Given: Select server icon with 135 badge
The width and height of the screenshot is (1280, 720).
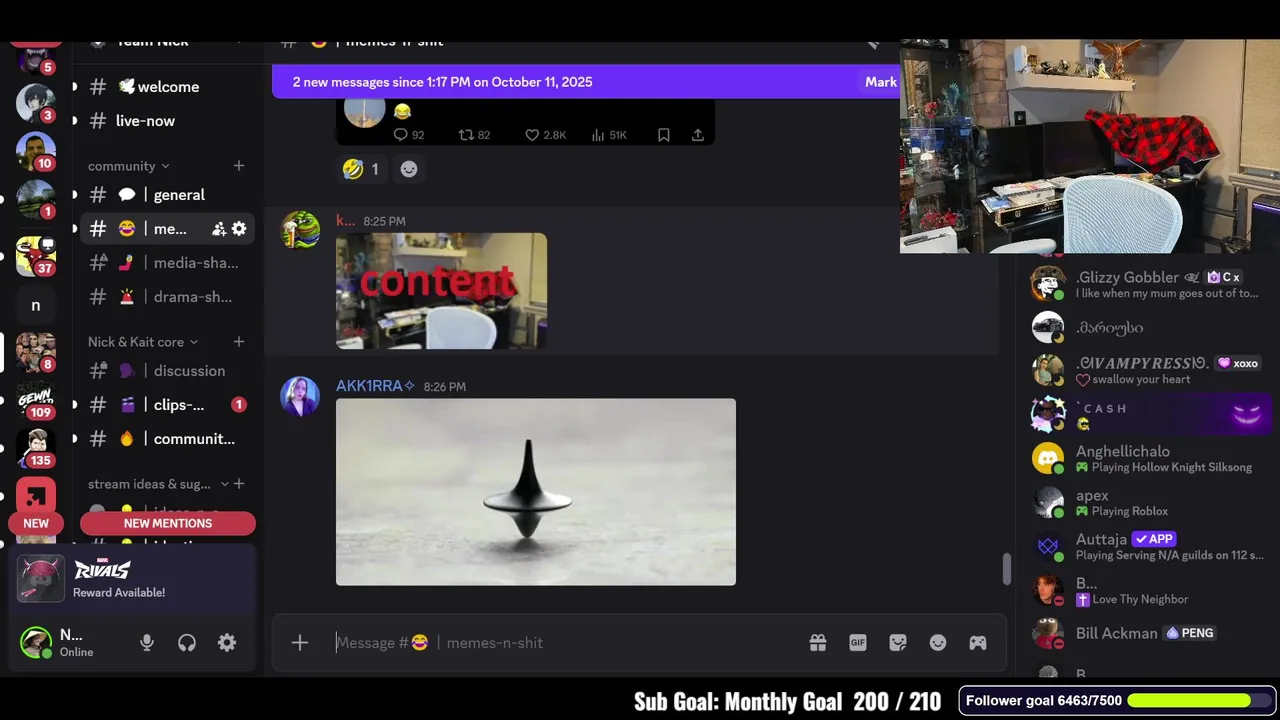Looking at the screenshot, I should coord(36,448).
